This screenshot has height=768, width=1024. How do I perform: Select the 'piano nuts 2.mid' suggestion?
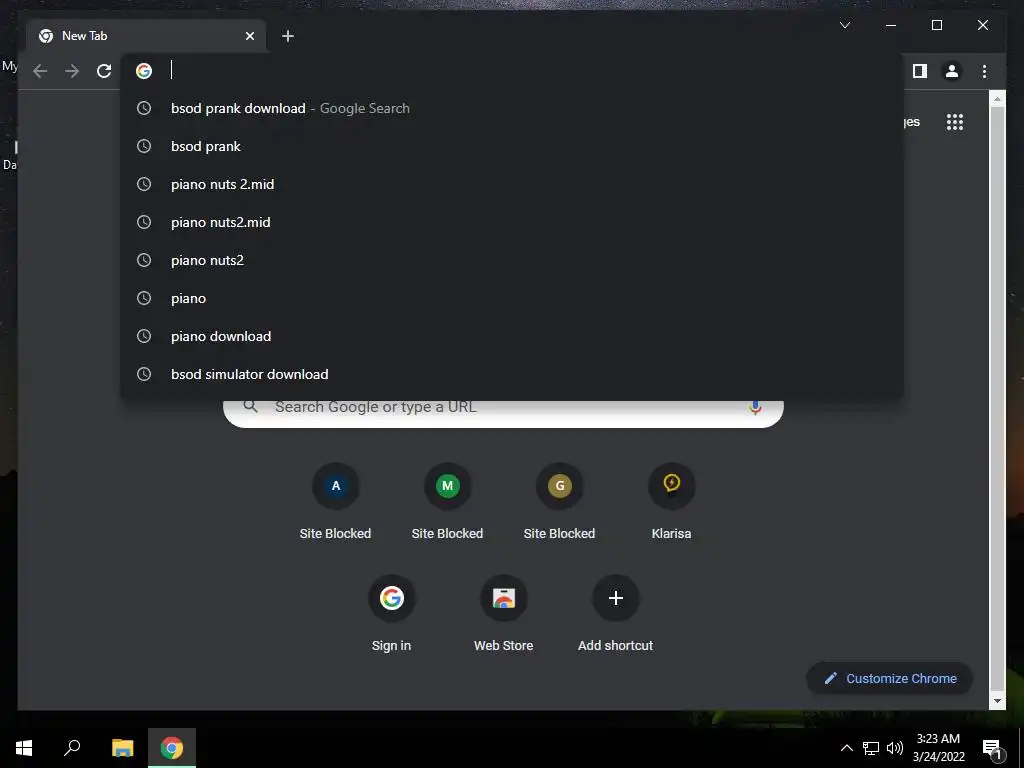click(x=513, y=184)
